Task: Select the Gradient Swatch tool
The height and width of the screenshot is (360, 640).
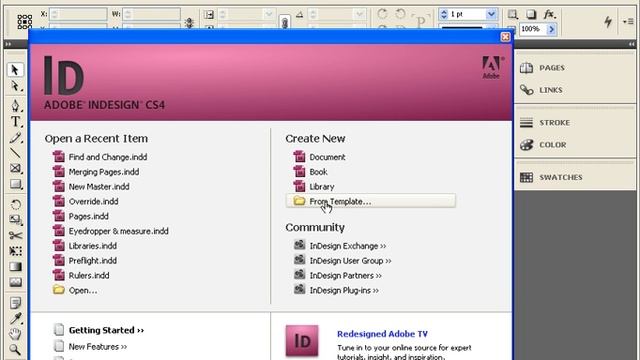Action: coord(15,267)
